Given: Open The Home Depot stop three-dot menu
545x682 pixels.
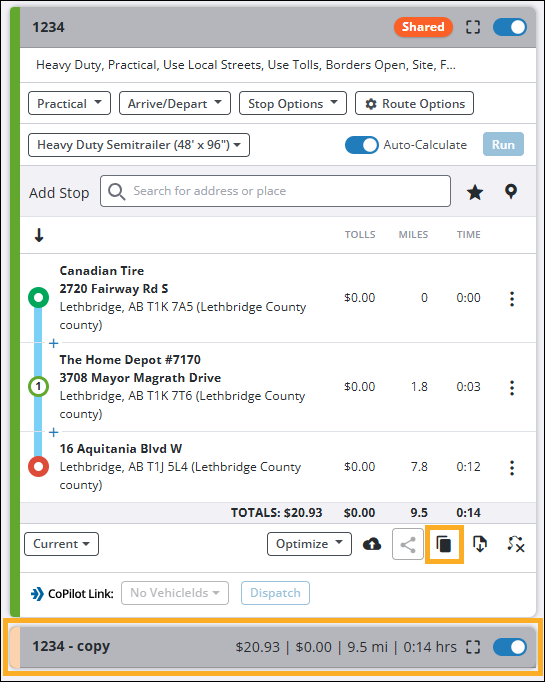Looking at the screenshot, I should (512, 387).
